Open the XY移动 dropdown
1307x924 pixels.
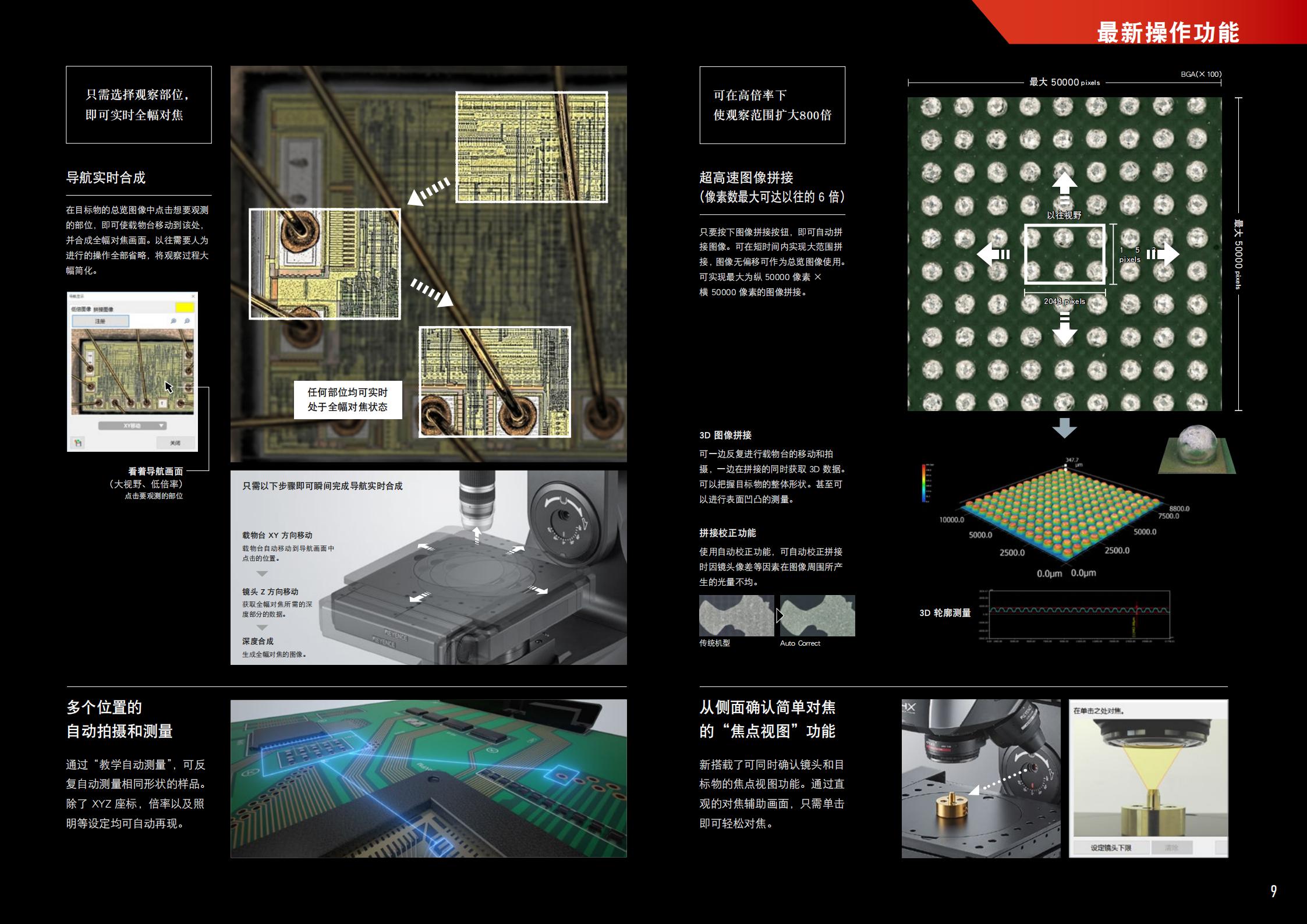click(133, 426)
